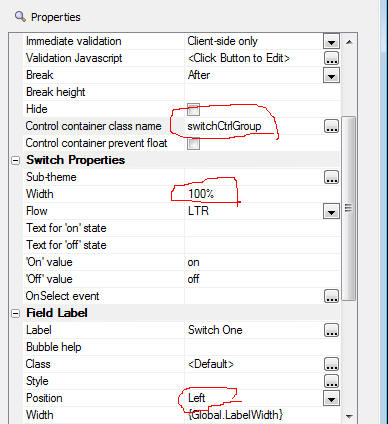Collapse the Field Label section
388x424 pixels.
coord(15,314)
